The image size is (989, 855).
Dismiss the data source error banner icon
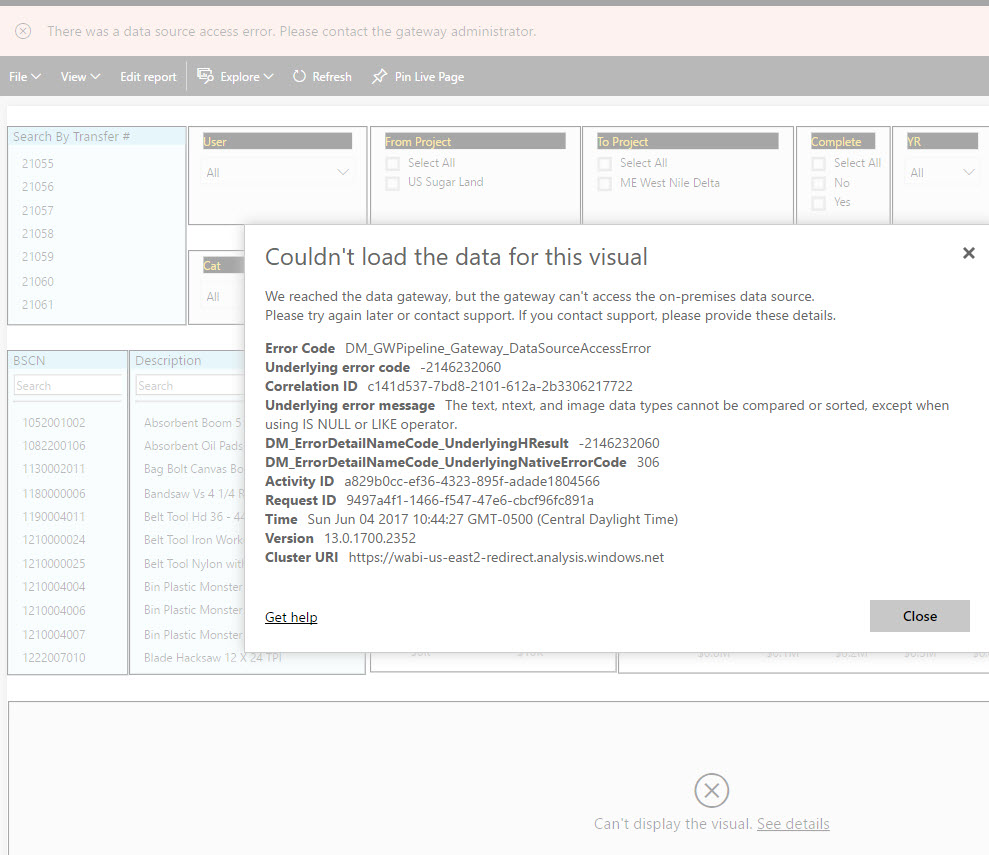(x=23, y=31)
